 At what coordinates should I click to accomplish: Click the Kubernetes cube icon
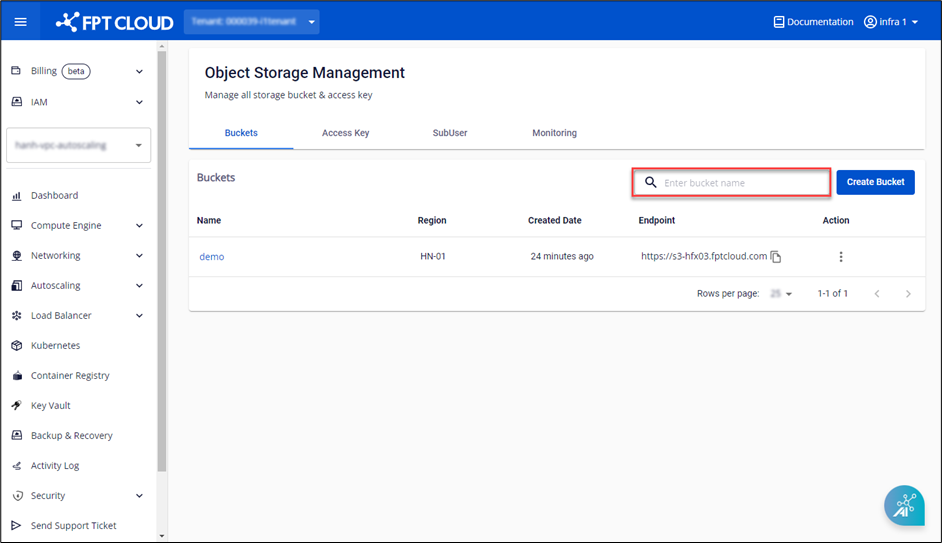(17, 345)
